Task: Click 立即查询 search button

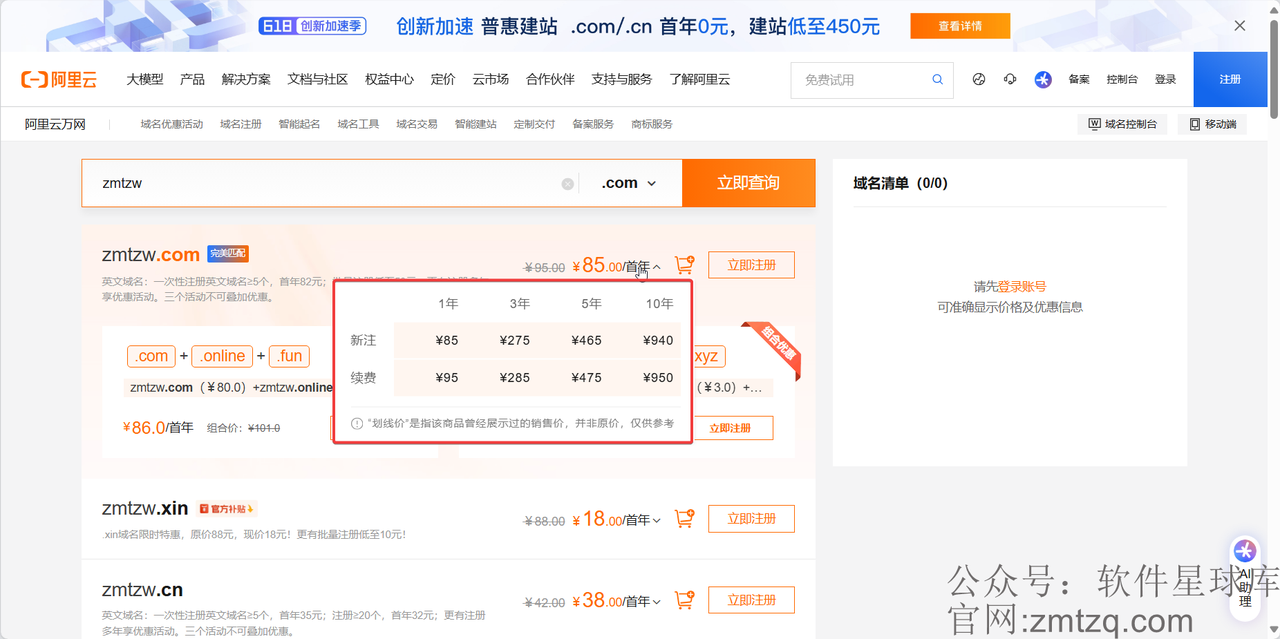Action: pos(748,183)
